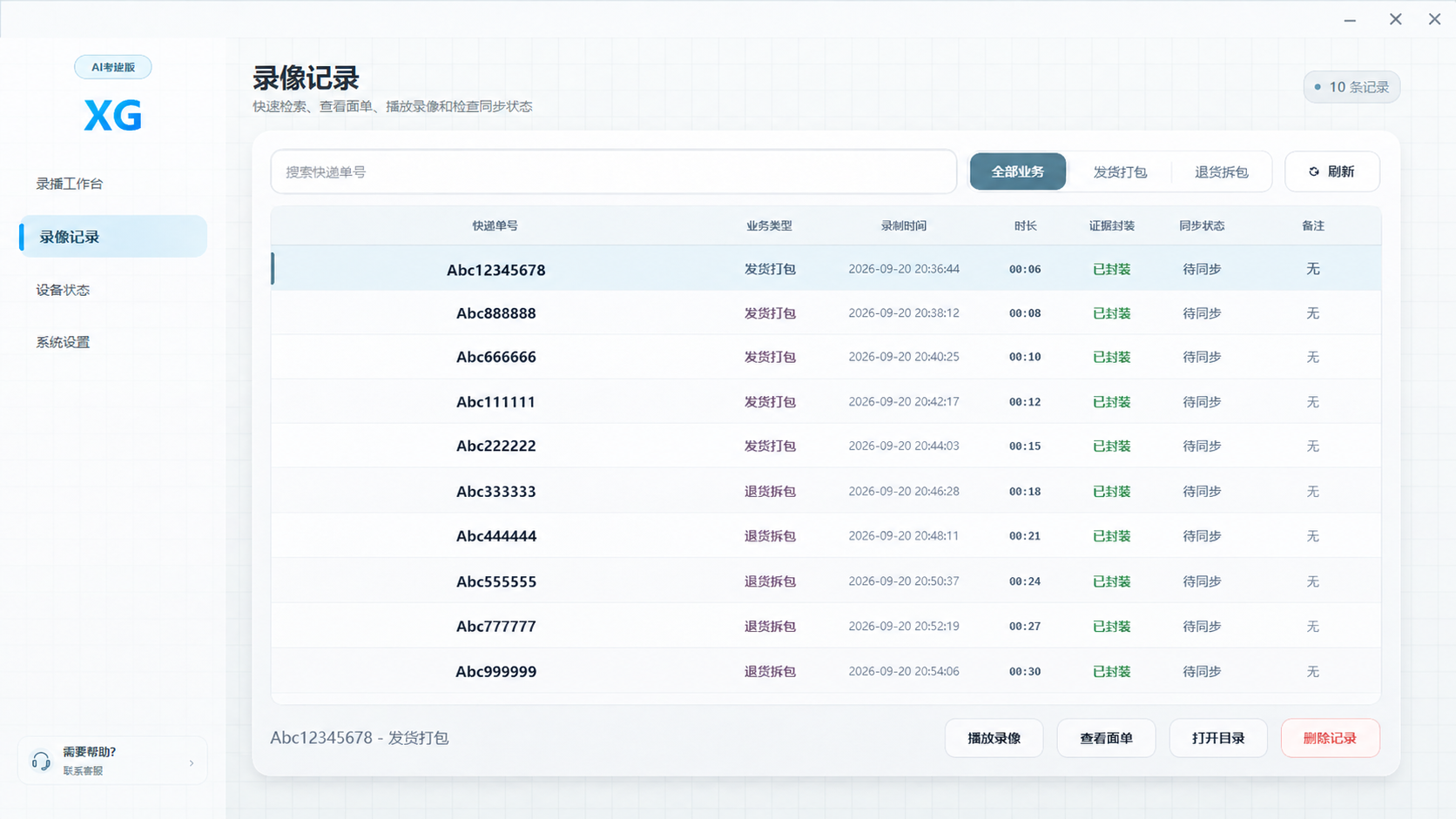This screenshot has width=1456, height=819.
Task: Click the 打开目录 button
Action: (1218, 738)
